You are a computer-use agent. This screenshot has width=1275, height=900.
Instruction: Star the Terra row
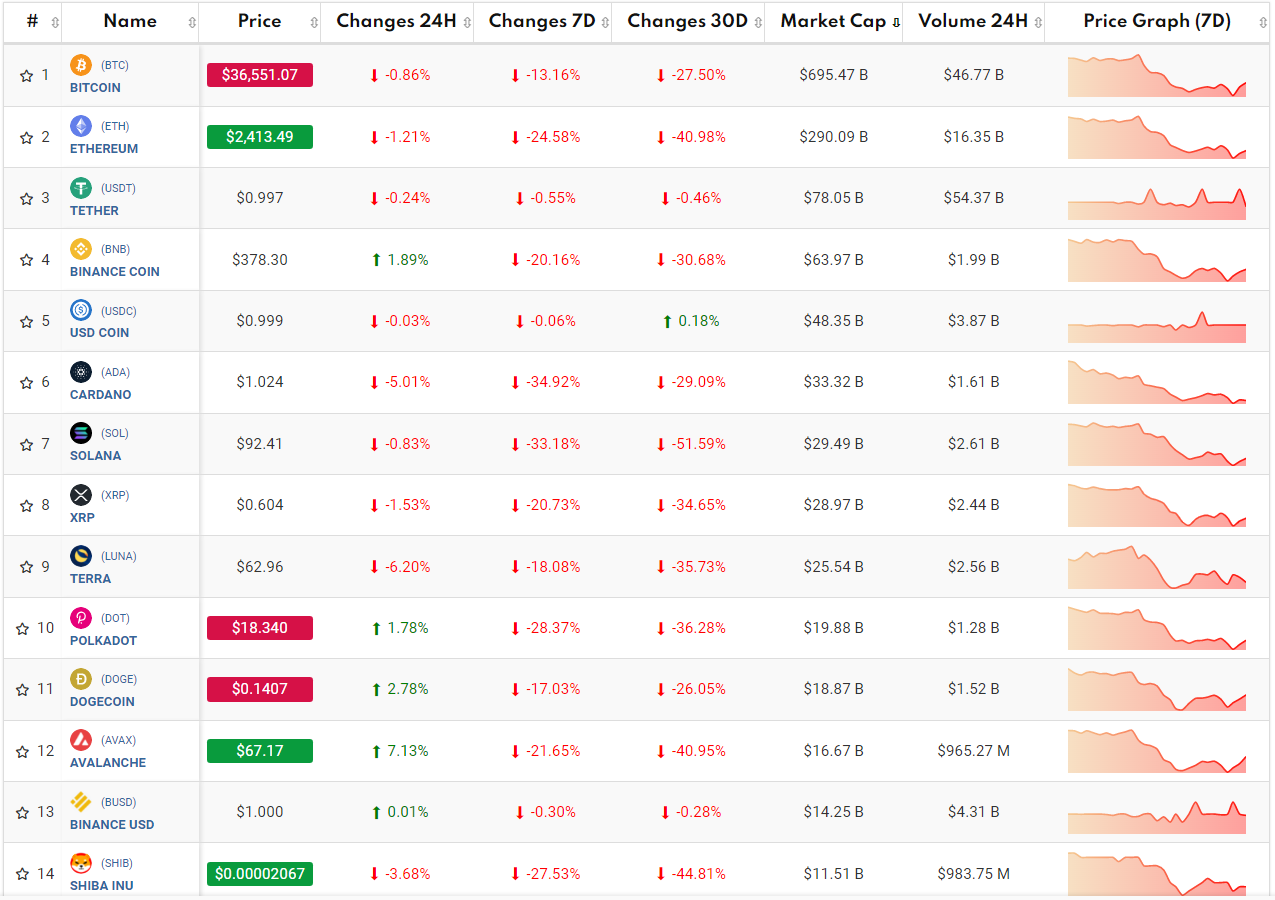[26, 567]
